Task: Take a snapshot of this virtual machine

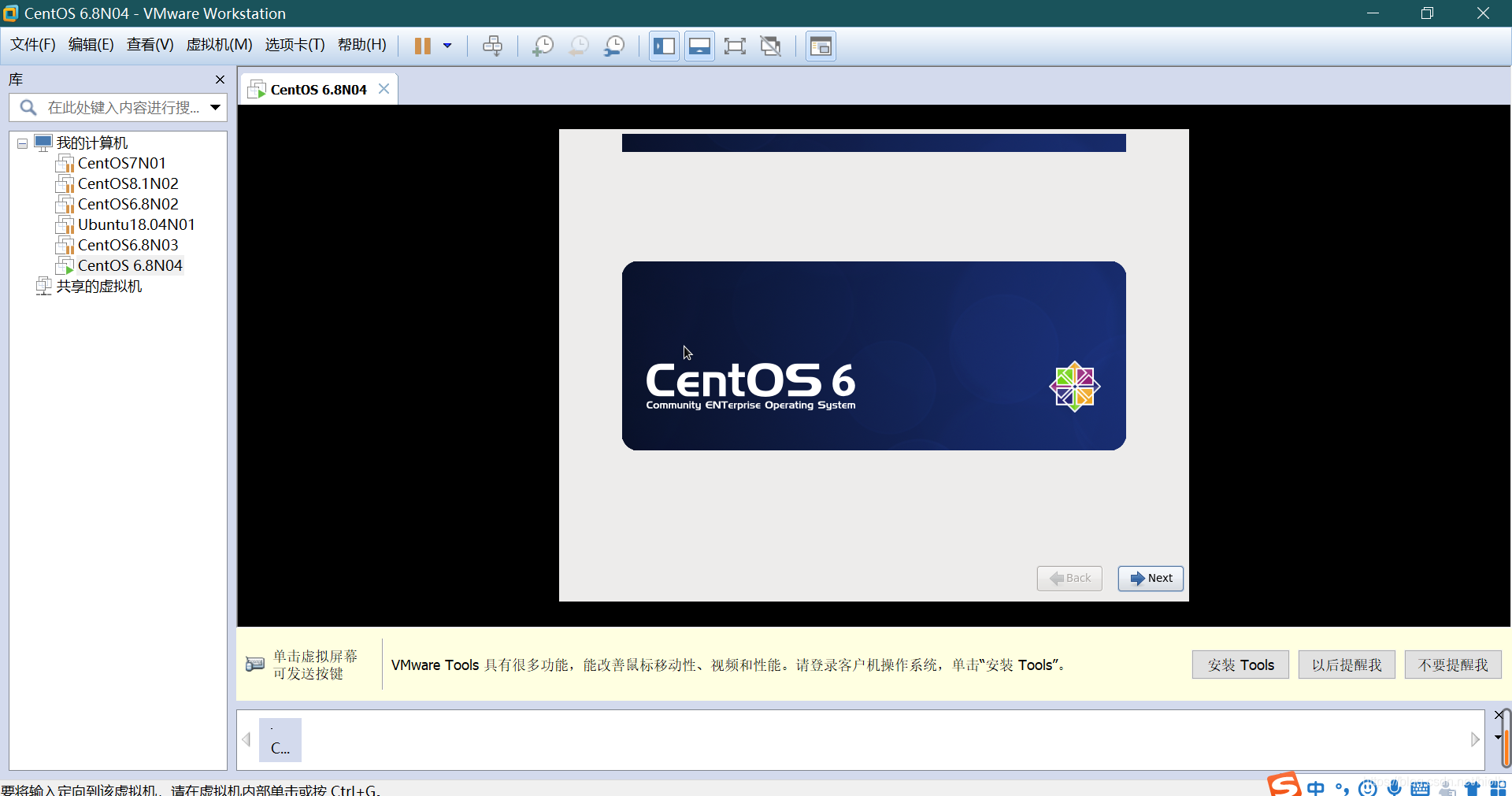Action: pos(543,46)
